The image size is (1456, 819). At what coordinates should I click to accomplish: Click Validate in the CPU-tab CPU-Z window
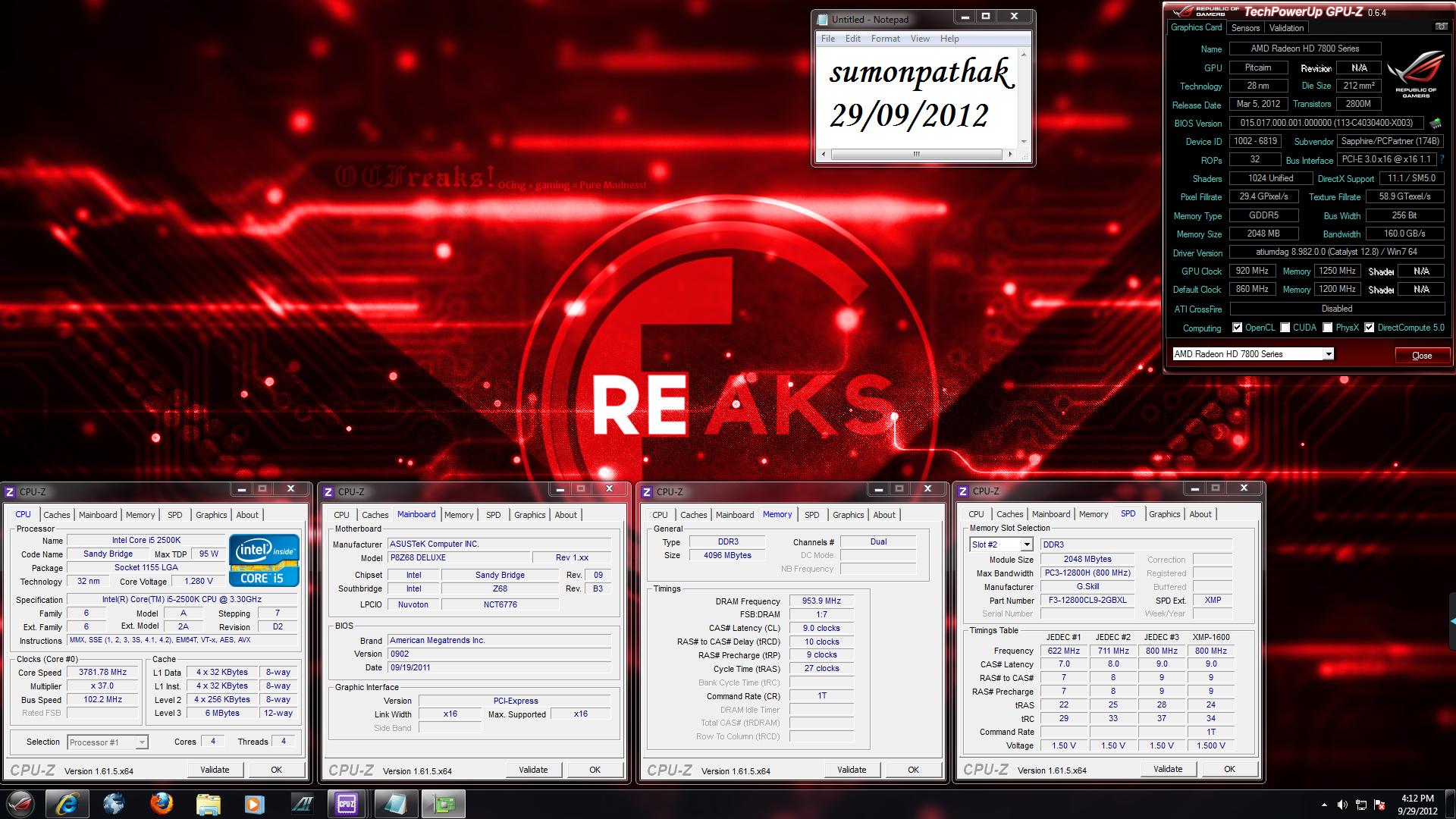[x=215, y=770]
